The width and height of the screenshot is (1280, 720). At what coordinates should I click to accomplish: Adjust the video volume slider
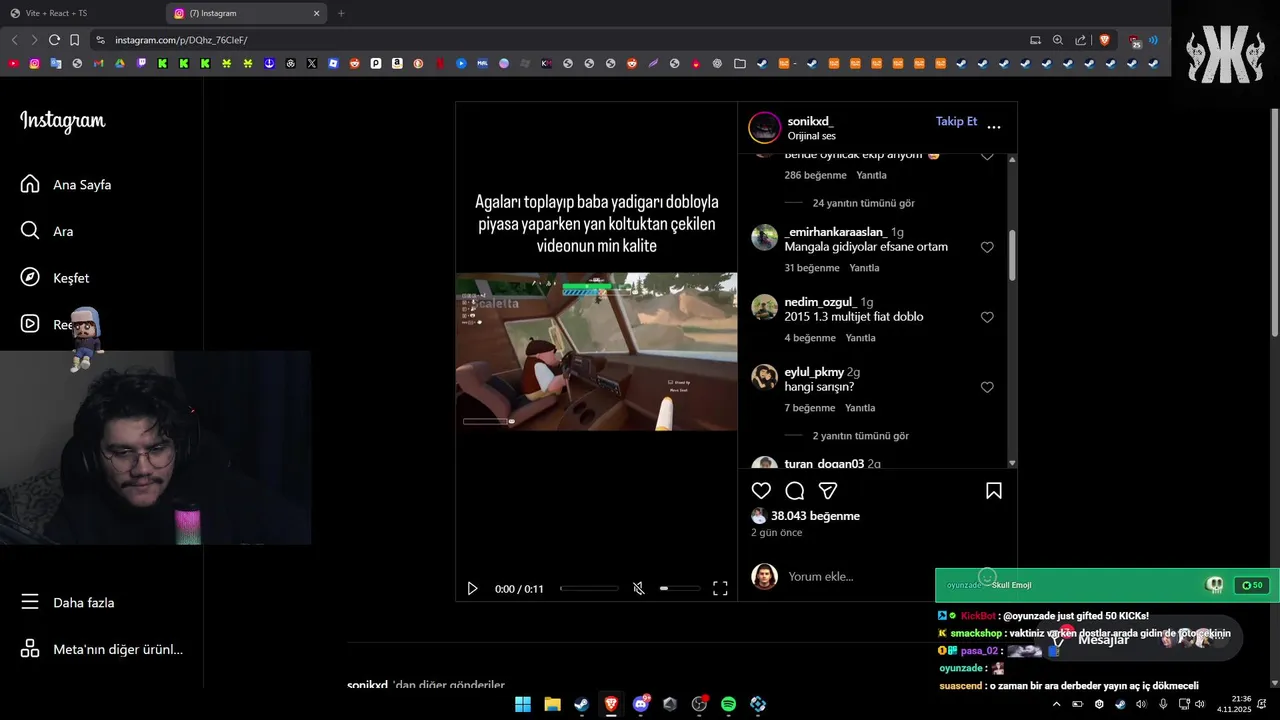[x=680, y=589]
